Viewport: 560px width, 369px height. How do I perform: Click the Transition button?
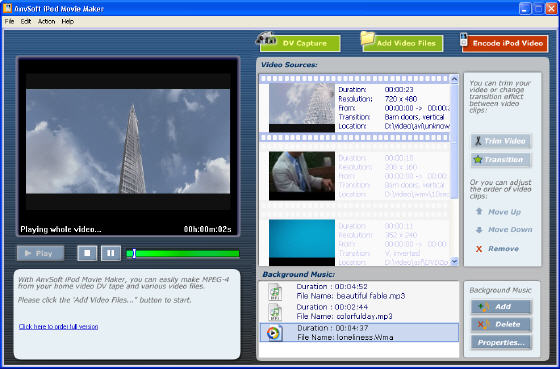pyautogui.click(x=501, y=160)
